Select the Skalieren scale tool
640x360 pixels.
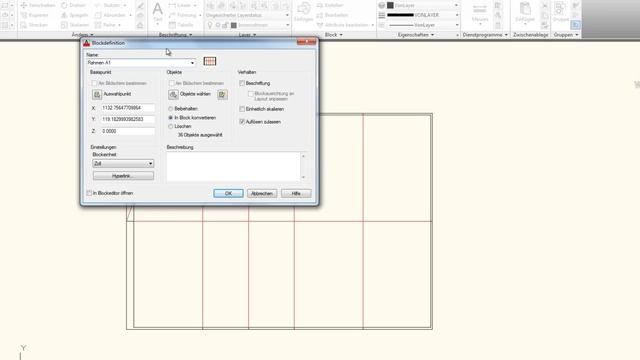point(75,25)
